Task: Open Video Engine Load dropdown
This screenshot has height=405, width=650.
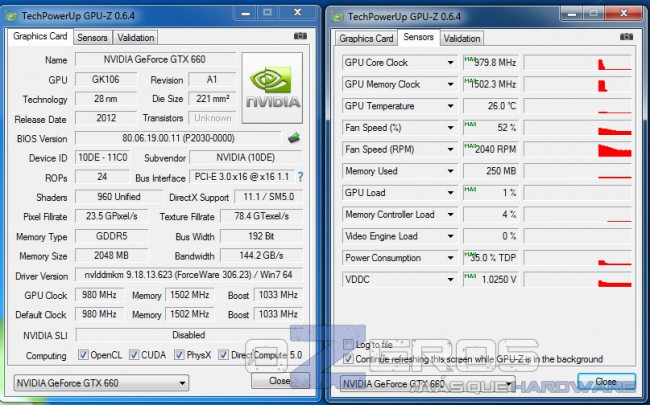Action: 450,236
